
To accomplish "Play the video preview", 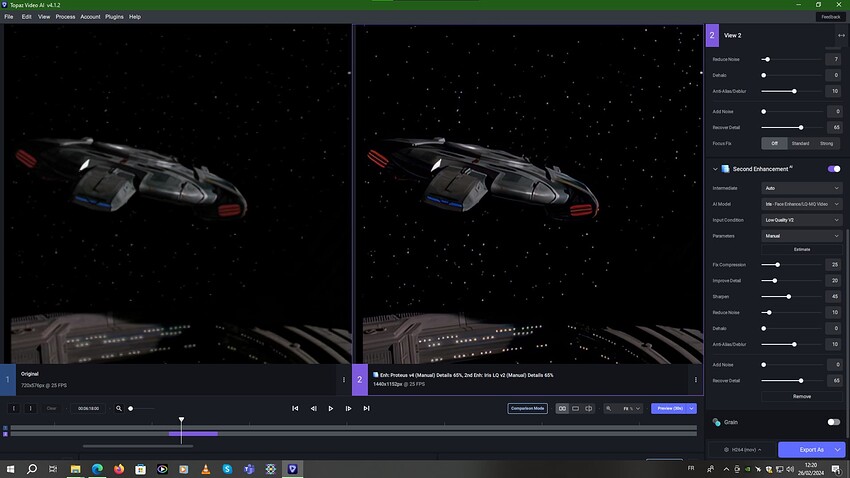I will pos(331,408).
